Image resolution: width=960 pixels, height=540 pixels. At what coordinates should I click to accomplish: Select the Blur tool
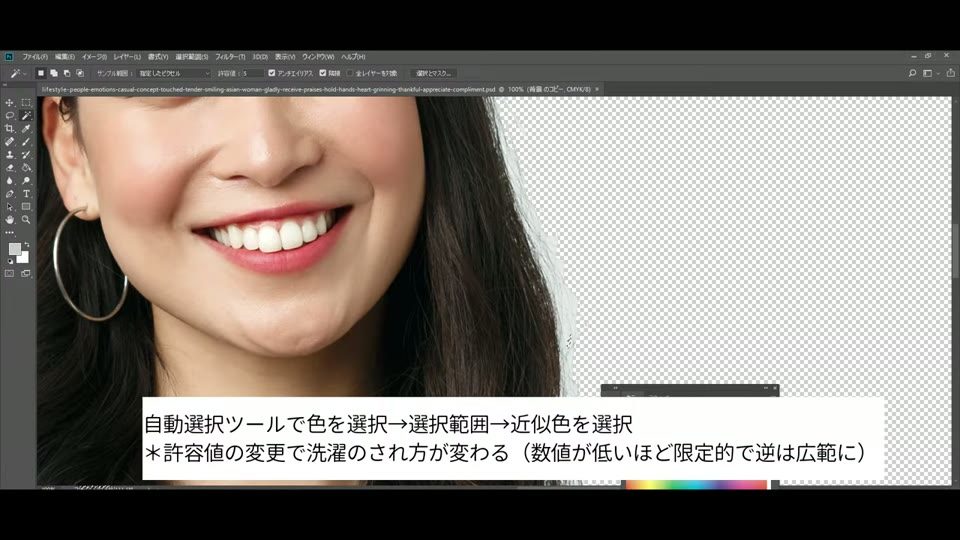point(9,181)
